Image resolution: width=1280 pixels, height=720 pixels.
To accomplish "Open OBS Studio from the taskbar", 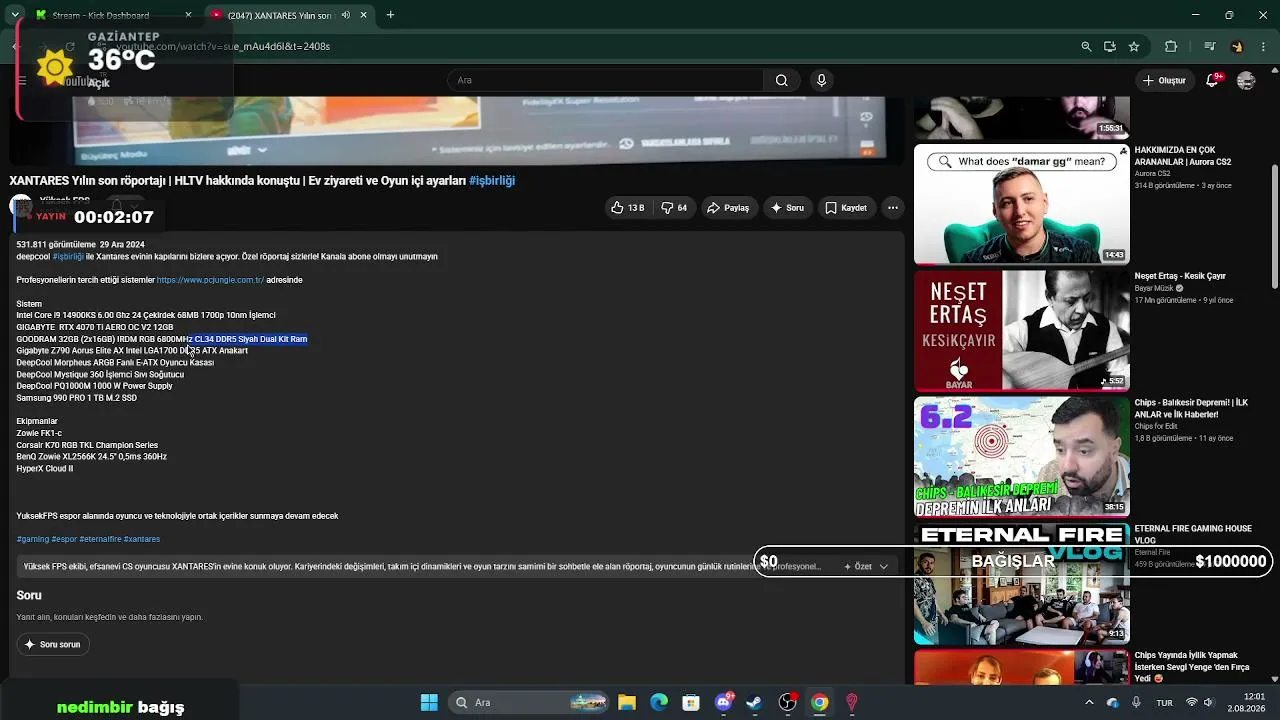I will pyautogui.click(x=788, y=702).
